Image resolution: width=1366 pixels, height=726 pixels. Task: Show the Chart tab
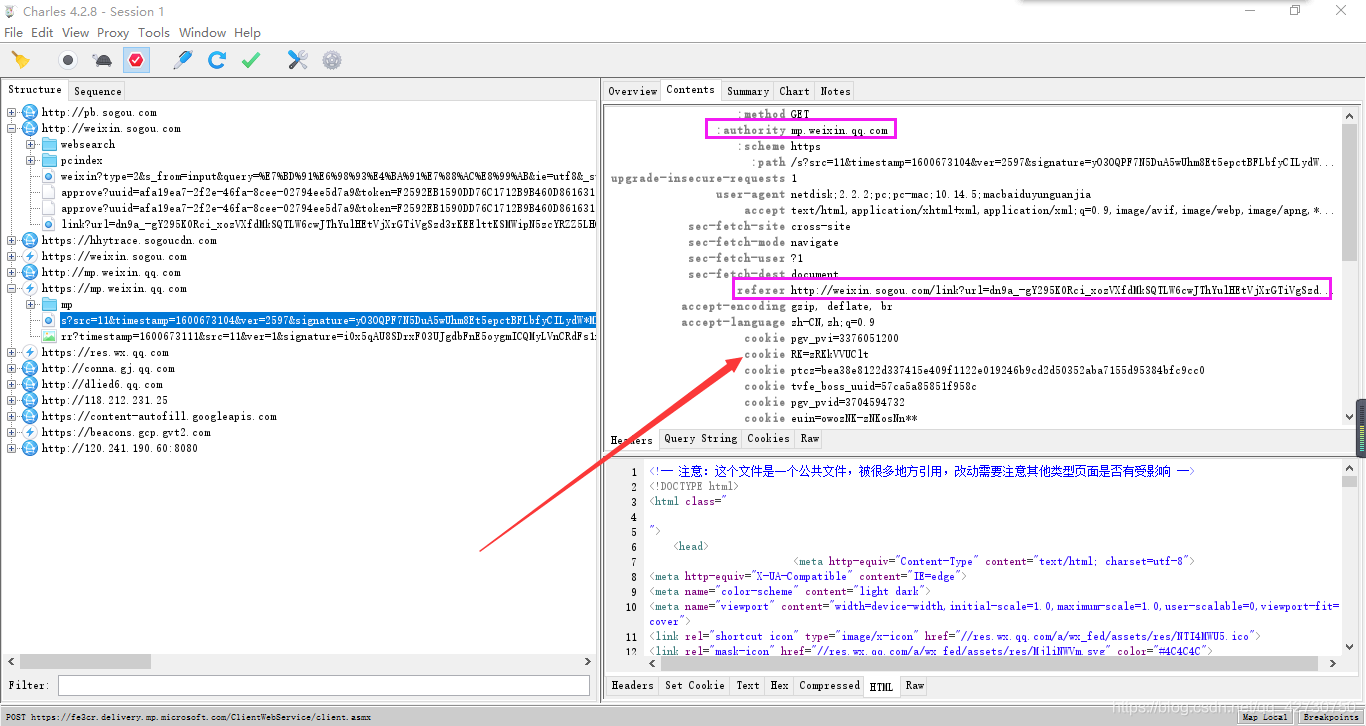coord(795,91)
